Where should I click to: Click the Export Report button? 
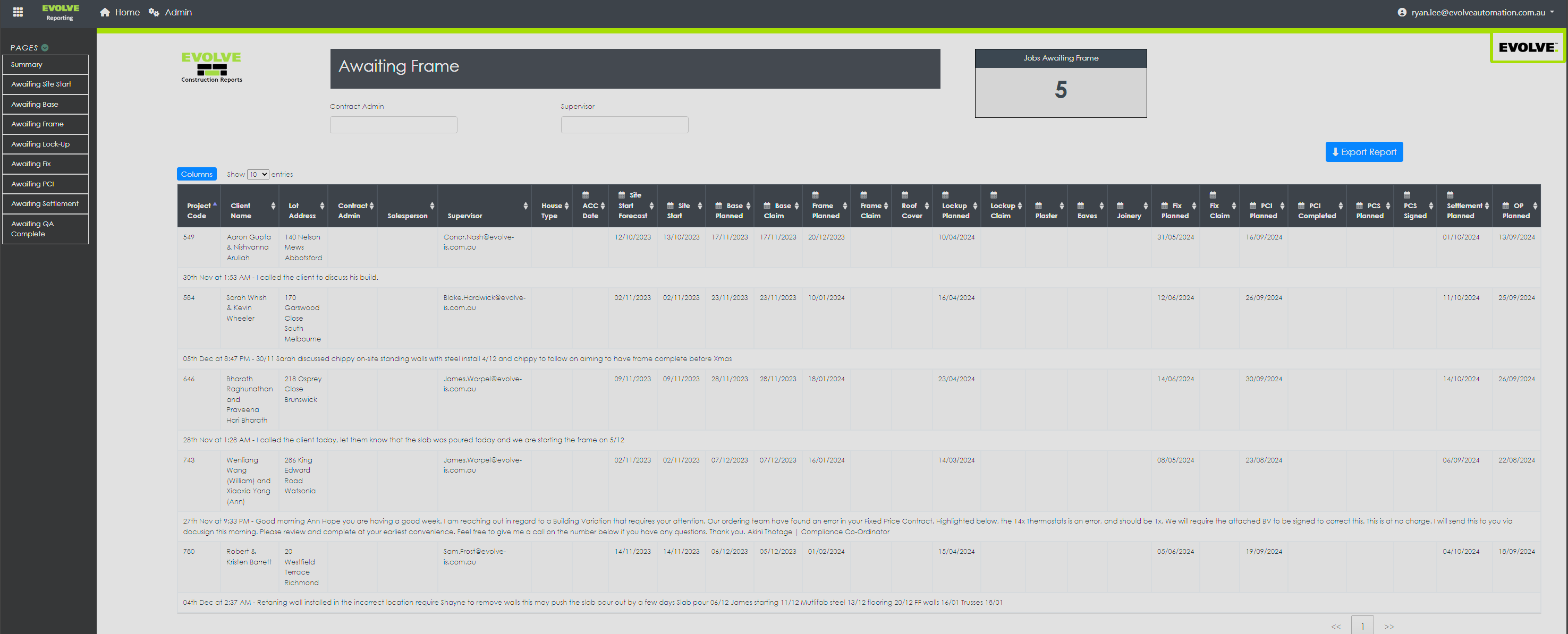point(1363,152)
